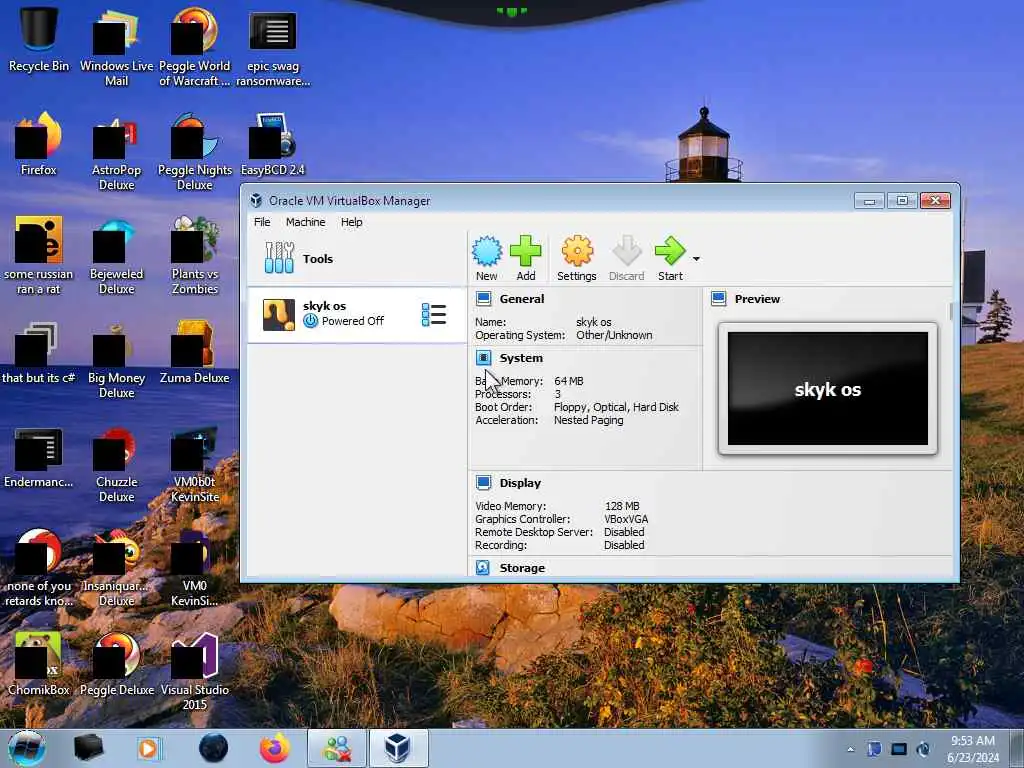Click the '64 MB' base memory value
Screen dimensions: 1024x768
tap(568, 381)
